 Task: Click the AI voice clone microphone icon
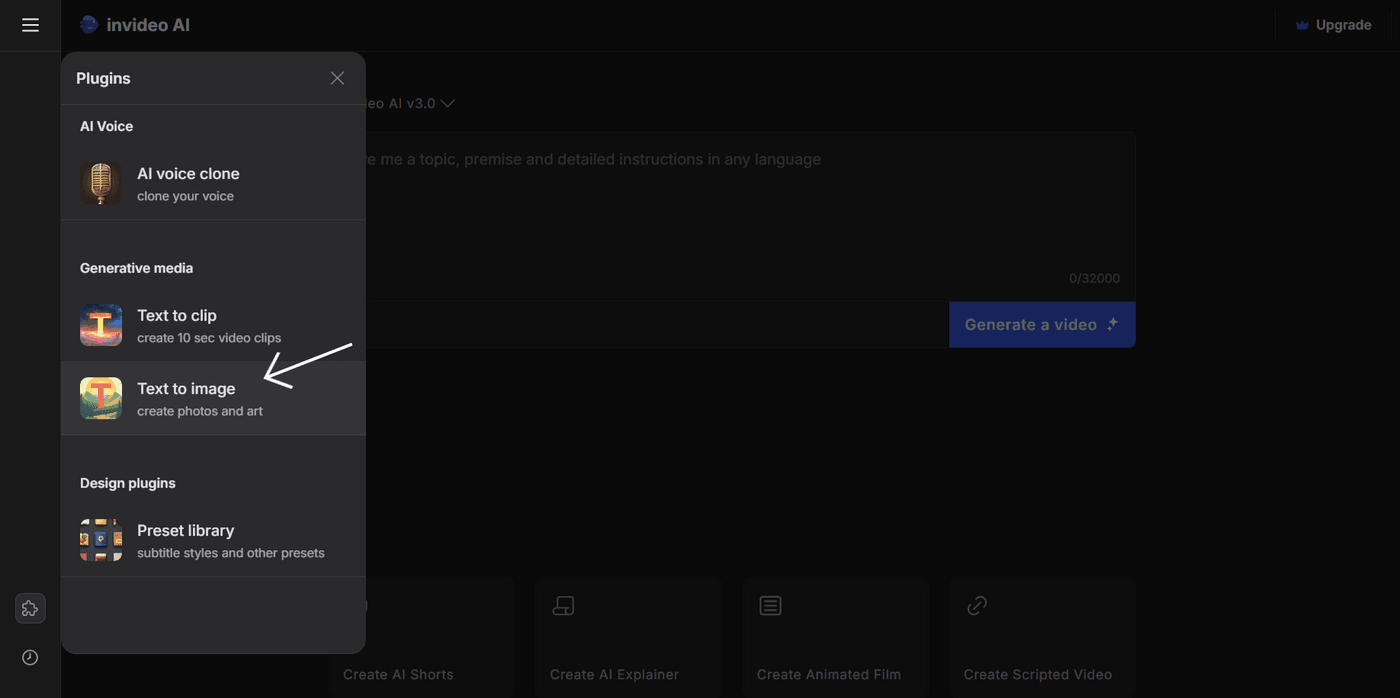pyautogui.click(x=101, y=184)
